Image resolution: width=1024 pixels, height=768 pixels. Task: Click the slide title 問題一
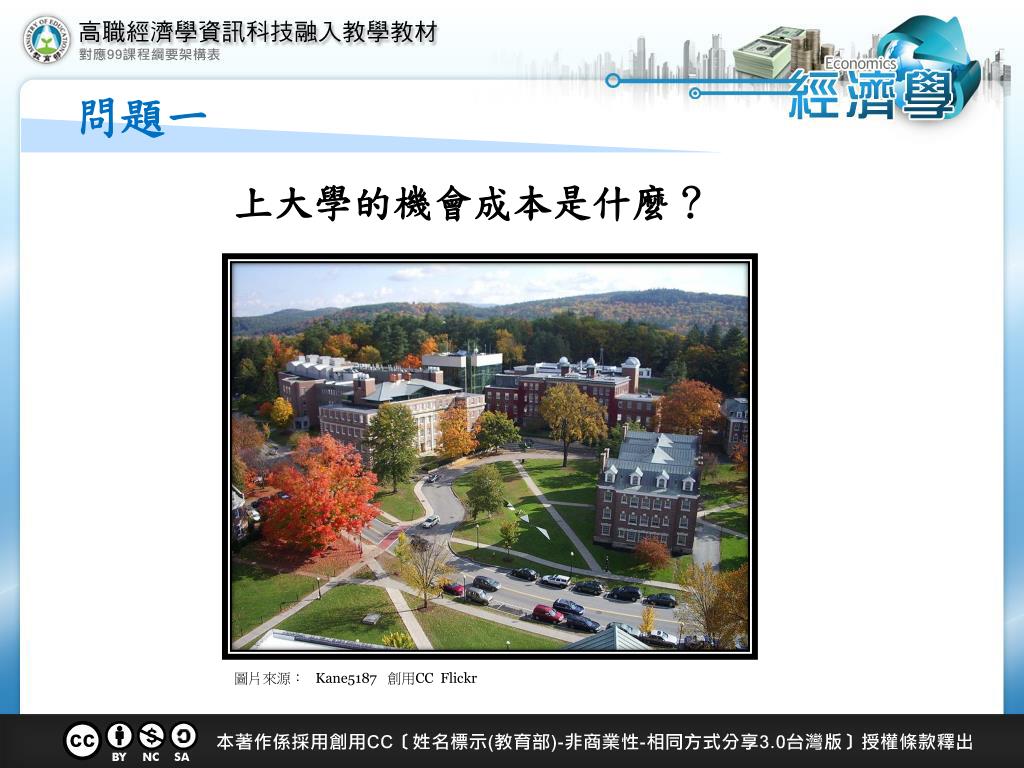pos(142,118)
